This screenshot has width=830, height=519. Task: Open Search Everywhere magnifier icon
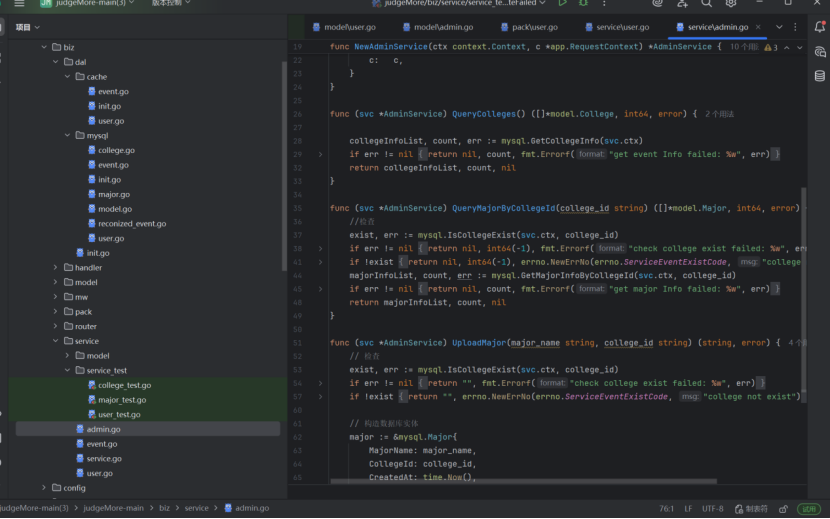pos(706,3)
